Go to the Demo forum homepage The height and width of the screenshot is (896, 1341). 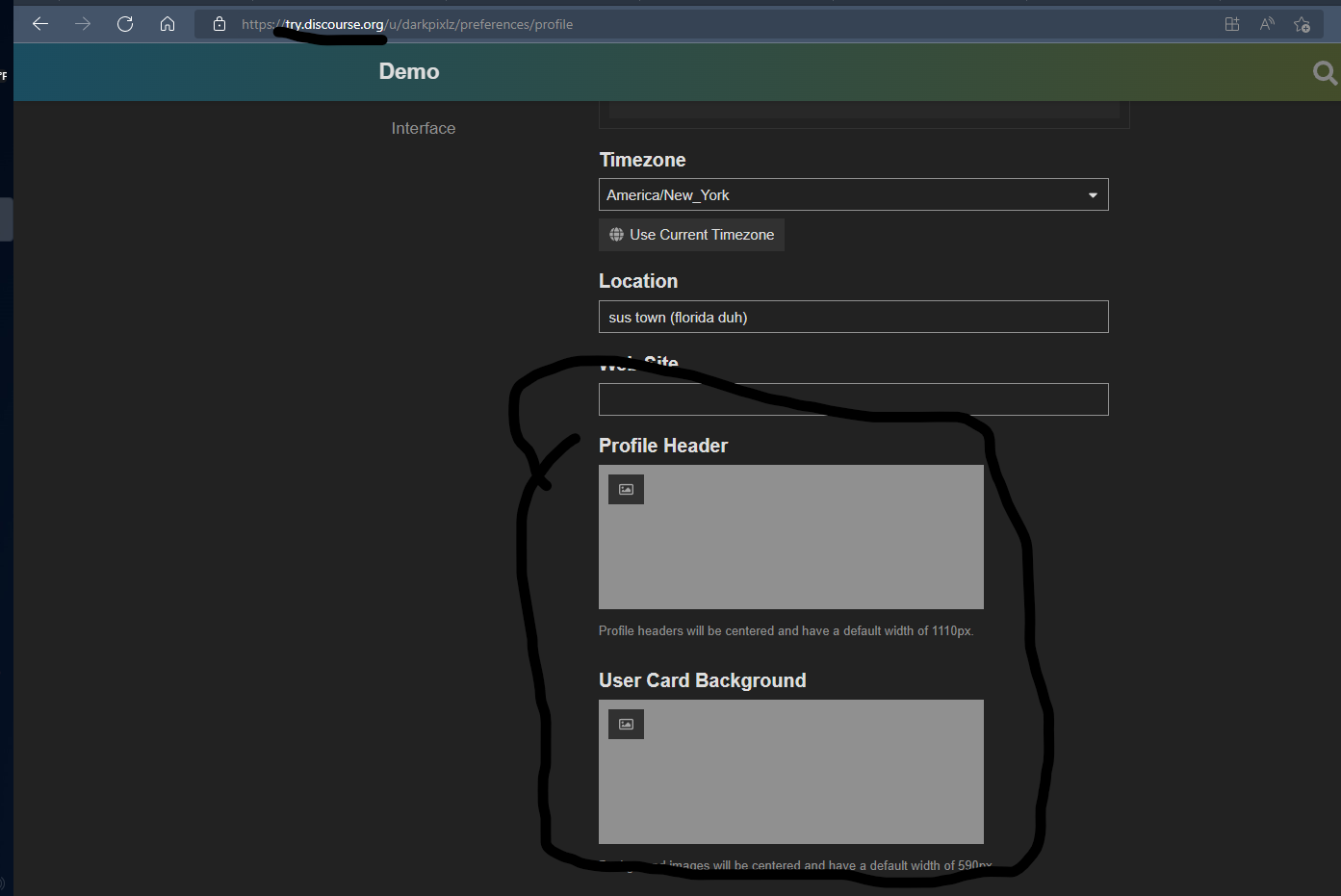[408, 71]
